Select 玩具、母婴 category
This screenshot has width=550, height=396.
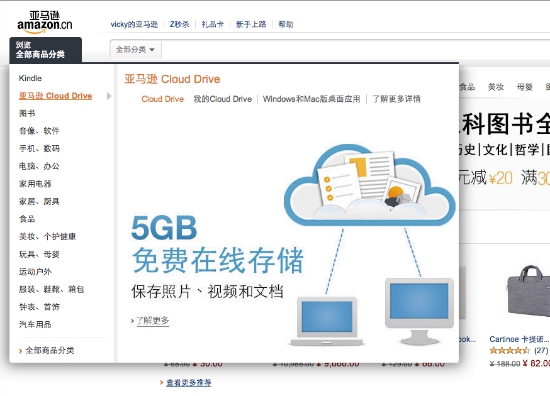pyautogui.click(x=39, y=254)
